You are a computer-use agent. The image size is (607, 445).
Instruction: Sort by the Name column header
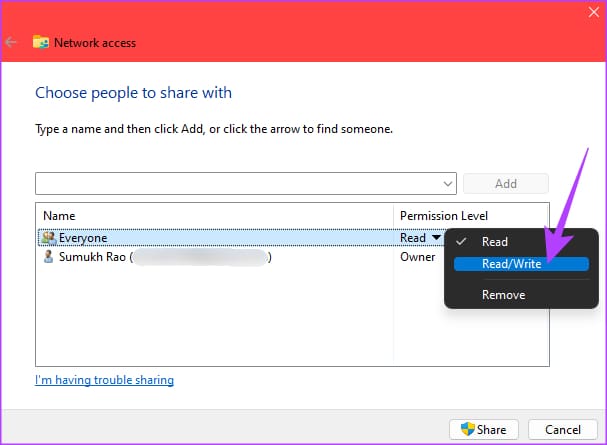tap(59, 216)
